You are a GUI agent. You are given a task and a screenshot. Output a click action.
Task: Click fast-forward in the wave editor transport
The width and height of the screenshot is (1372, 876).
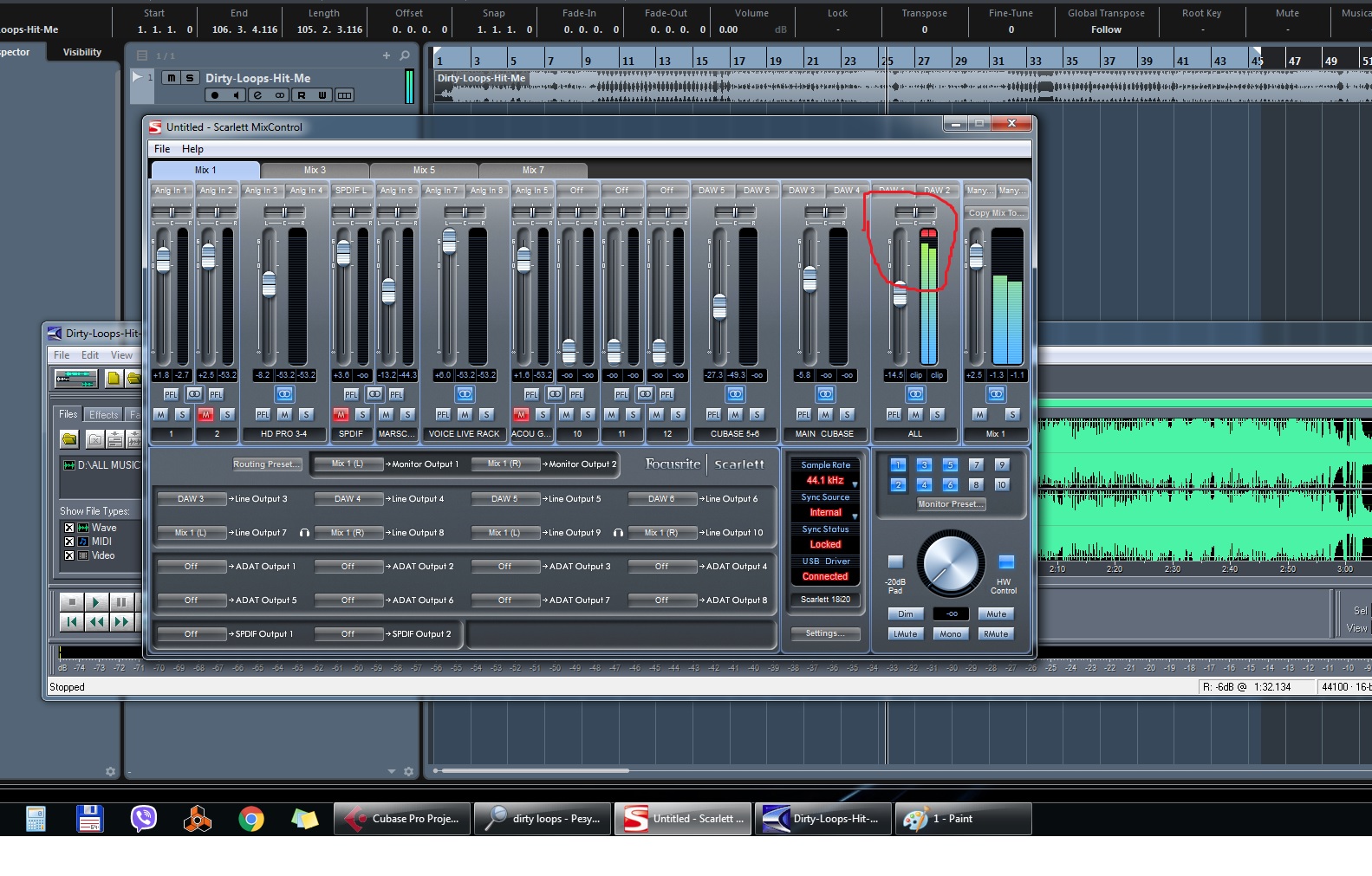pyautogui.click(x=120, y=621)
